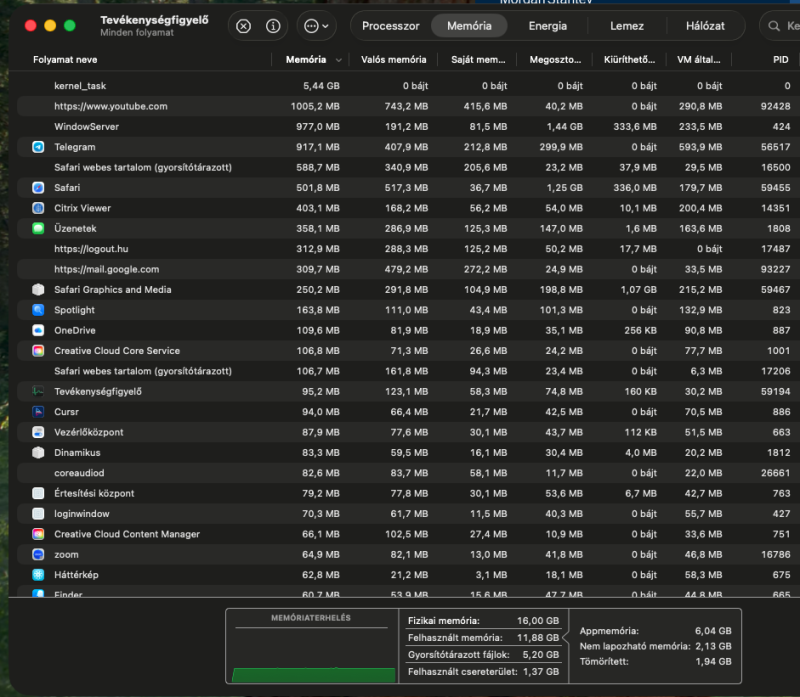Sort by Megoszto... column header

(555, 60)
